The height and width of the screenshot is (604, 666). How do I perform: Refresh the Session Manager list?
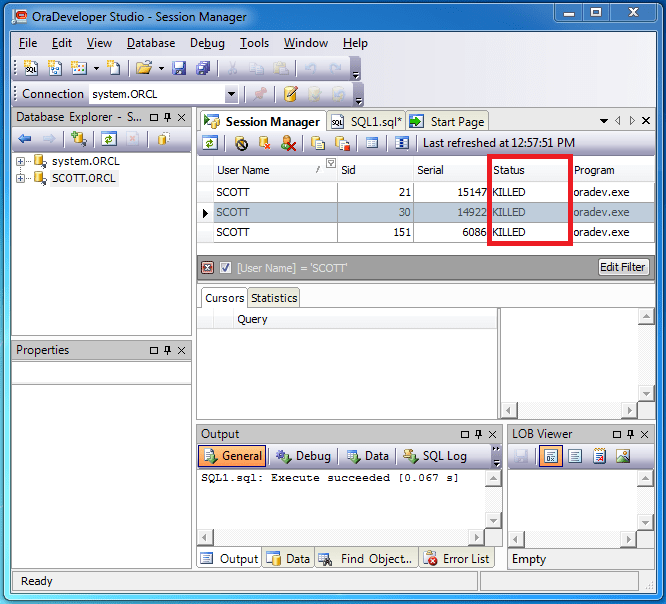point(210,143)
